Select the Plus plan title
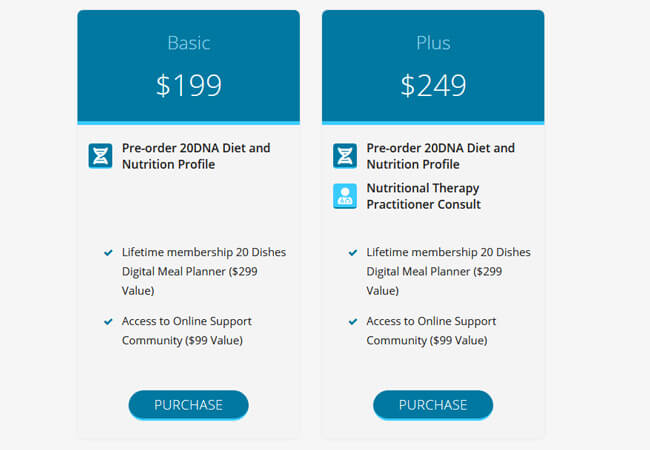 [x=433, y=43]
